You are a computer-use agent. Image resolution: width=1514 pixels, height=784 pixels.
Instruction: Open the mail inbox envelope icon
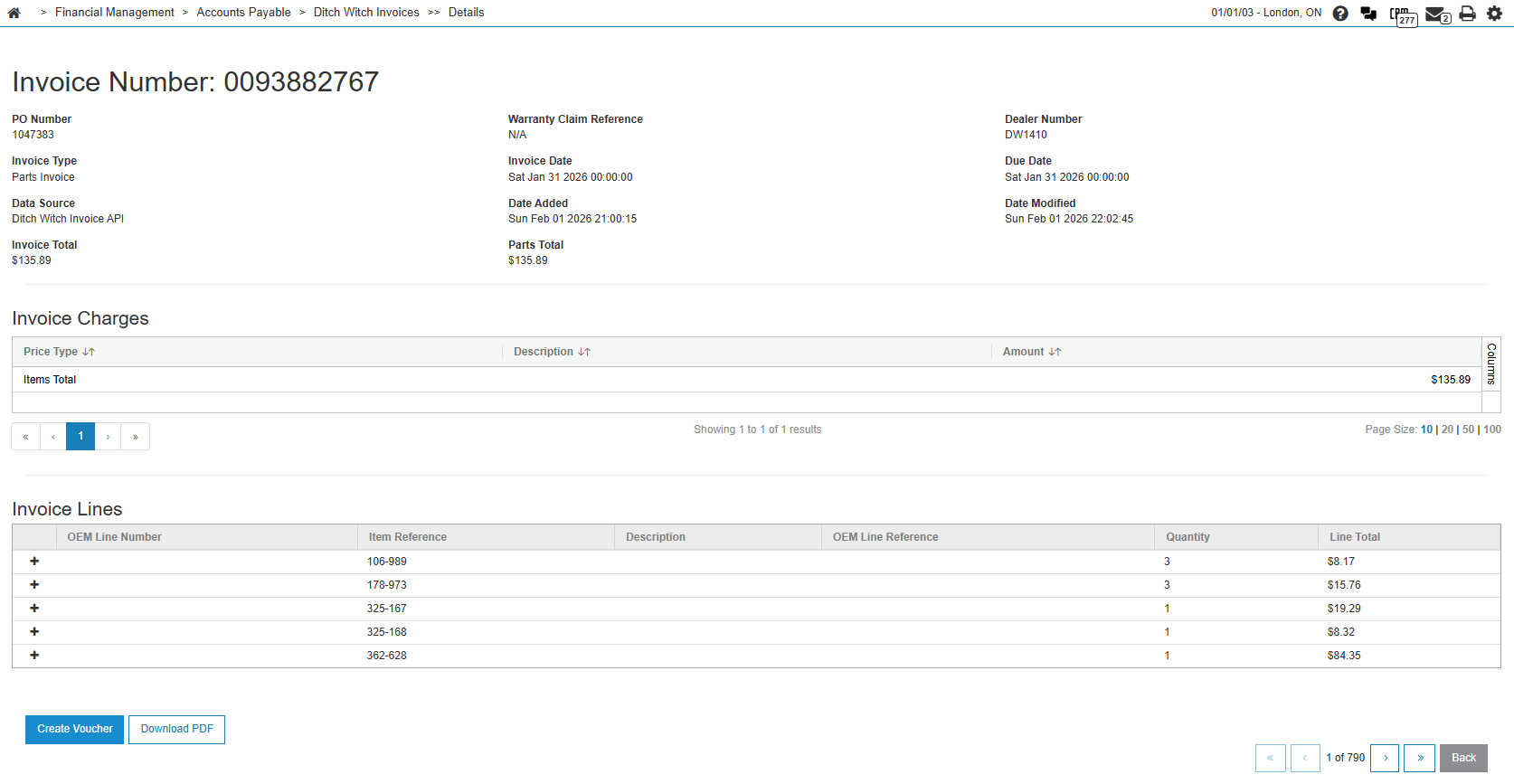point(1435,14)
